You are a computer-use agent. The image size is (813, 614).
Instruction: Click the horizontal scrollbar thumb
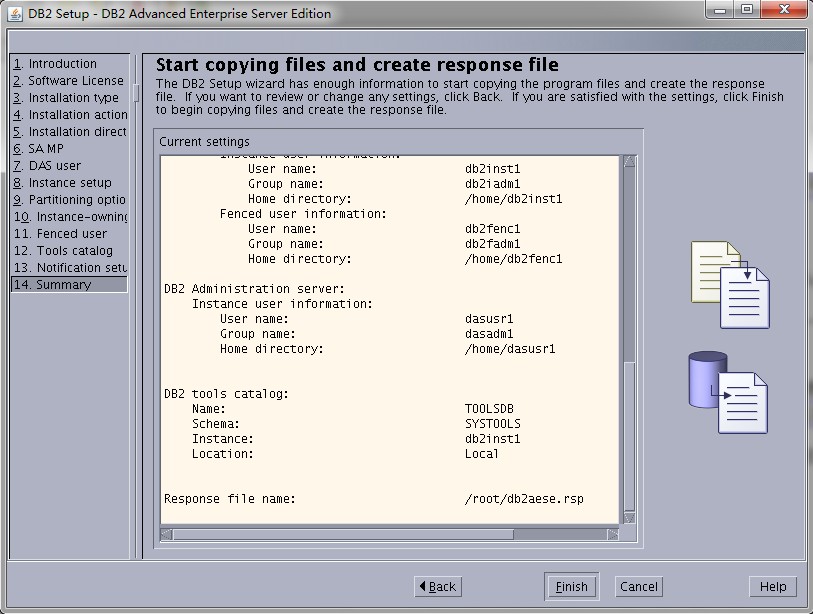(343, 534)
